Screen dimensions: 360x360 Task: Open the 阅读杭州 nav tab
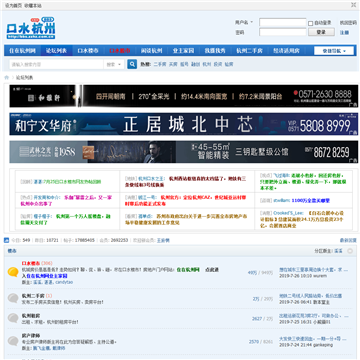[x=151, y=51]
